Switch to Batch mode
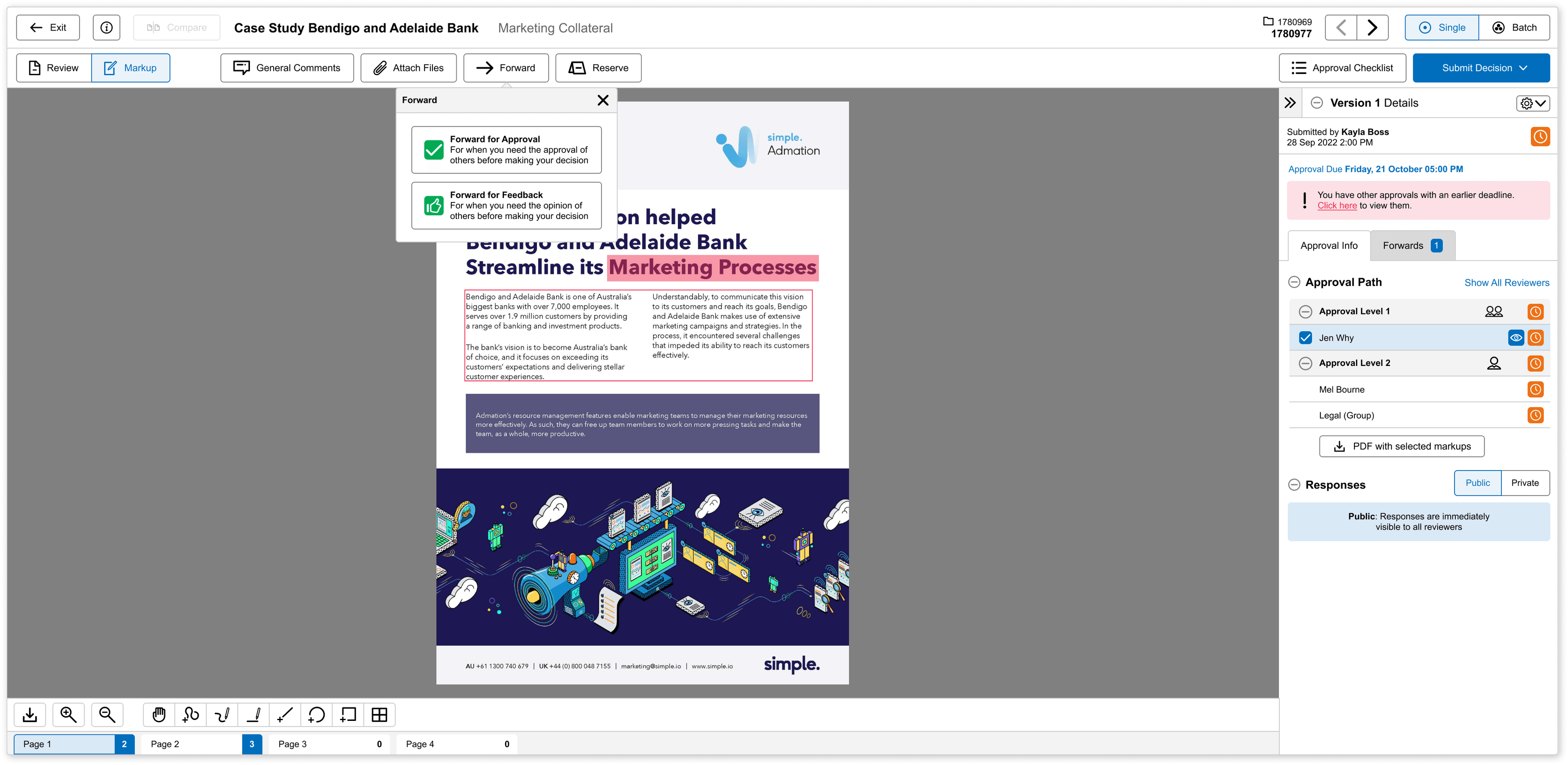The width and height of the screenshot is (1568, 765). [1514, 27]
